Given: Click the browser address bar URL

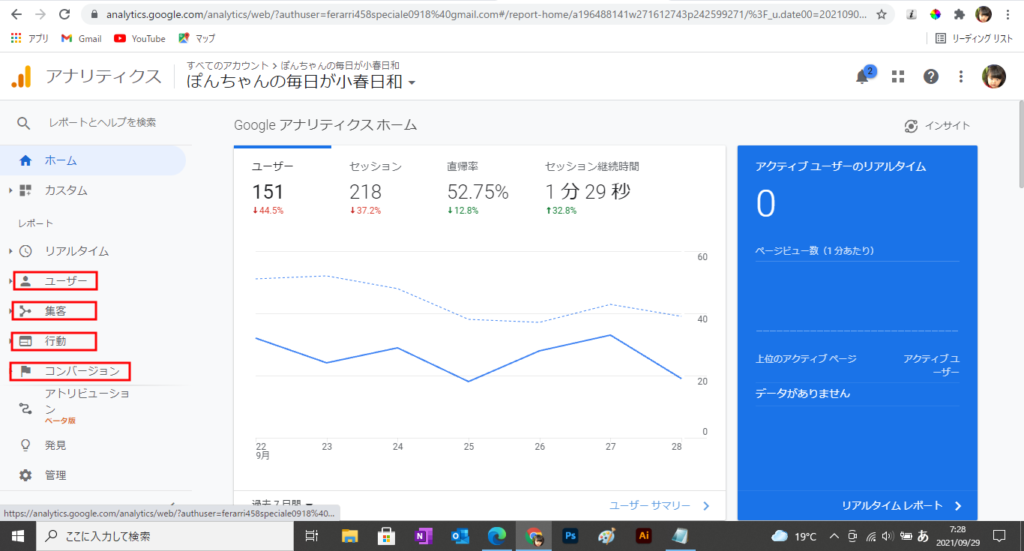Looking at the screenshot, I should 486,14.
